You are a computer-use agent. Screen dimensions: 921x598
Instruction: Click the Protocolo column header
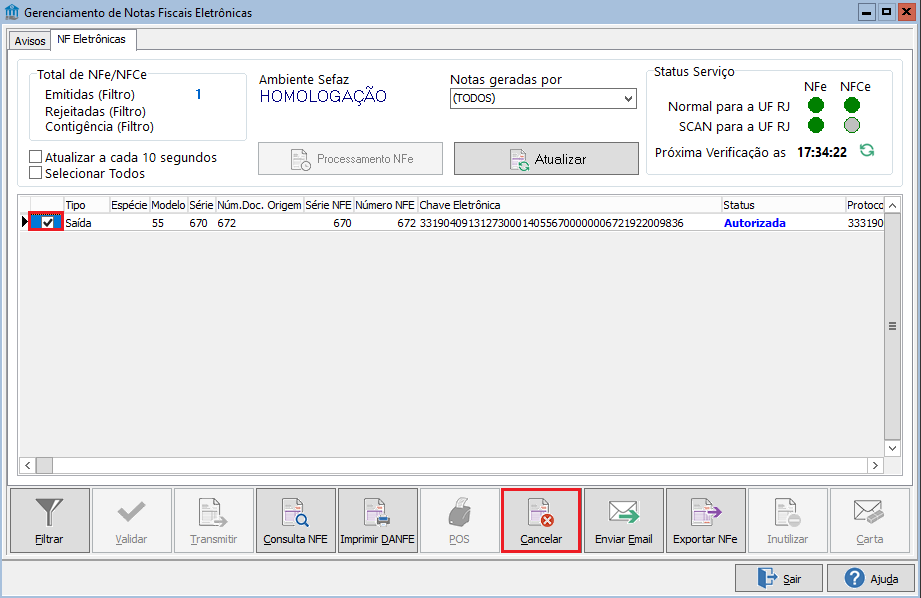tap(865, 205)
